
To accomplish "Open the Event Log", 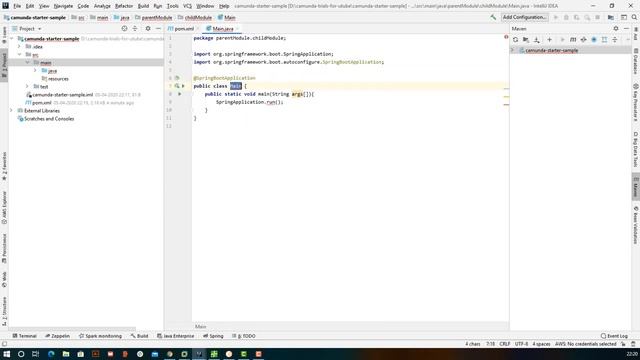I will click(x=614, y=336).
